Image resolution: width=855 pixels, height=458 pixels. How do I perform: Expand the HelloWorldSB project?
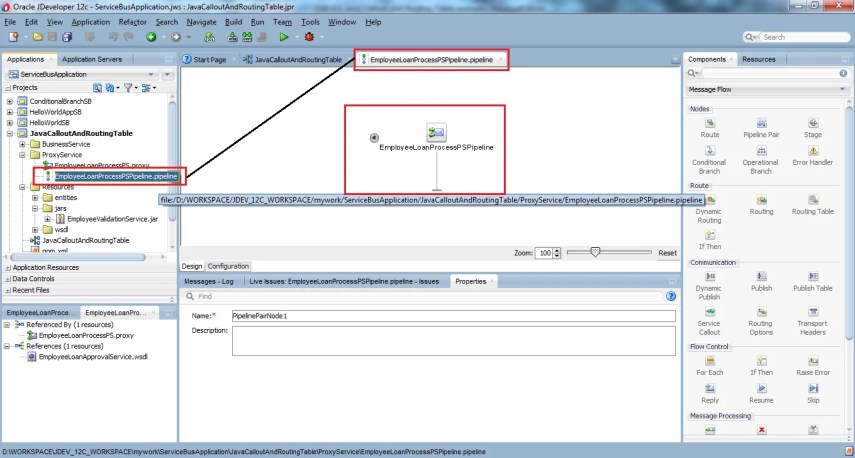coord(10,123)
